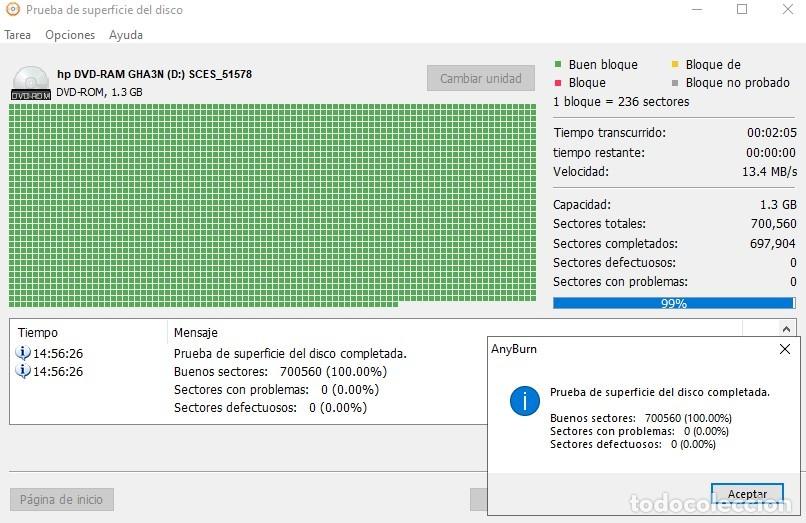This screenshot has height=523, width=806.
Task: Click the AnyBurn dialog title
Action: 514,349
